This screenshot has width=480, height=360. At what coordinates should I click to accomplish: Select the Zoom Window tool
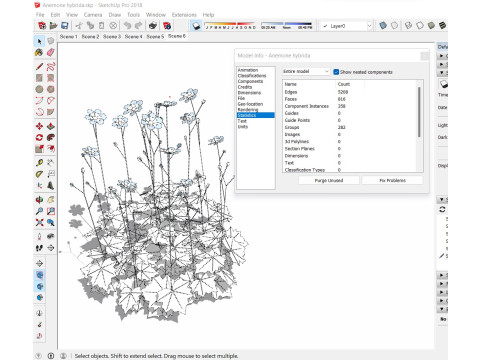click(x=51, y=211)
